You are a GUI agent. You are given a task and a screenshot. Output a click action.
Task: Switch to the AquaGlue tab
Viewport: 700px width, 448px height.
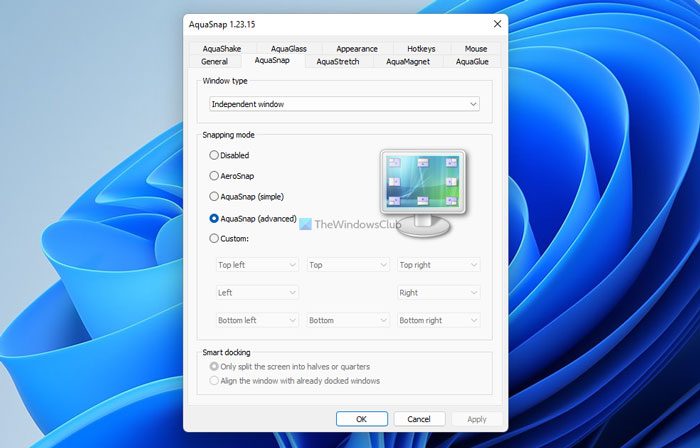coord(472,62)
